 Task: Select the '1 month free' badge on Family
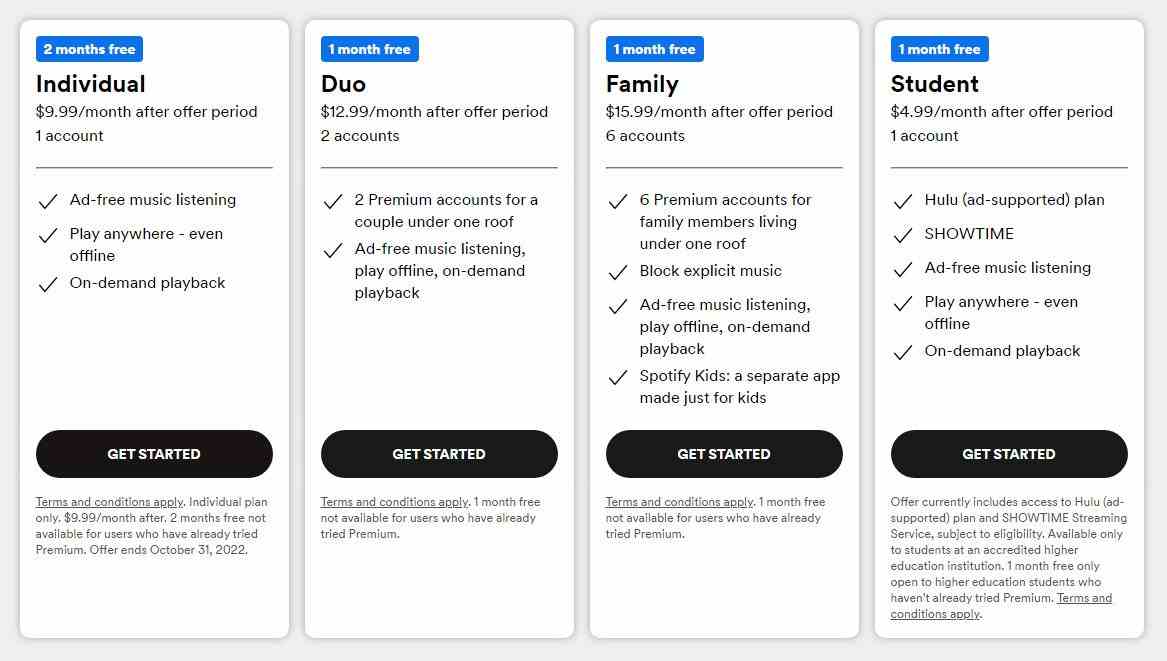click(x=655, y=49)
